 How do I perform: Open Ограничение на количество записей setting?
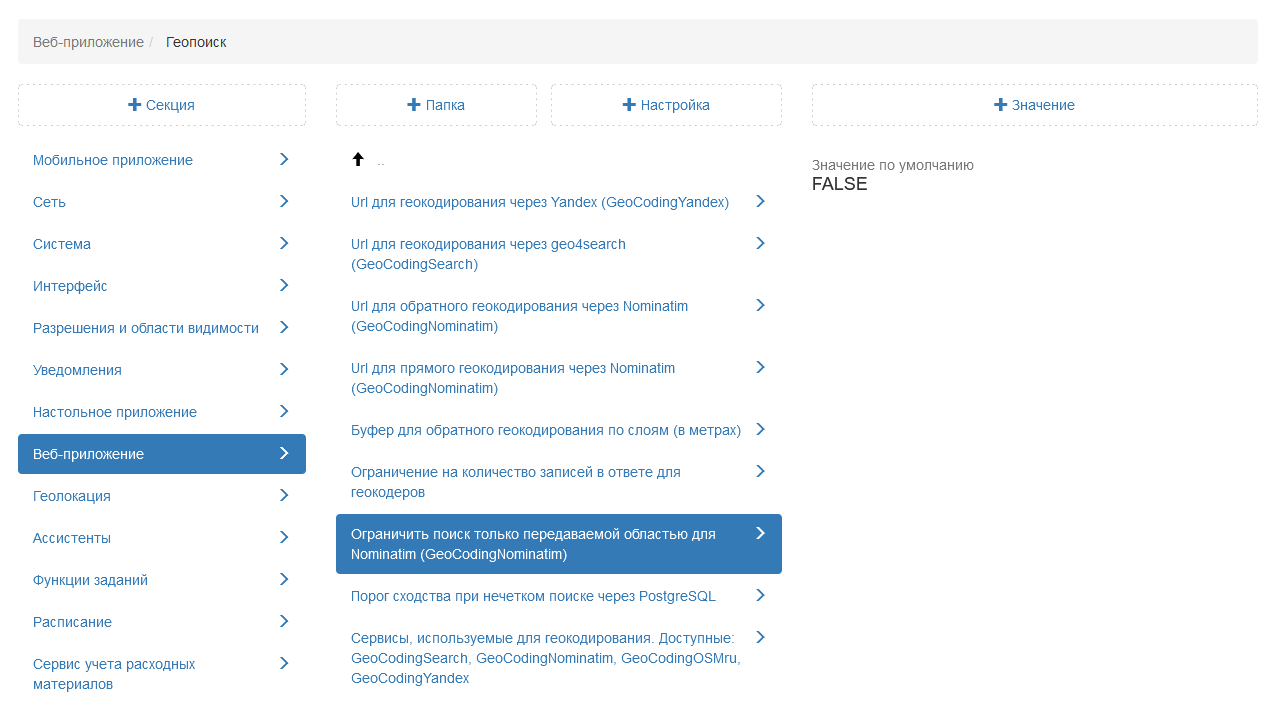pyautogui.click(x=515, y=482)
